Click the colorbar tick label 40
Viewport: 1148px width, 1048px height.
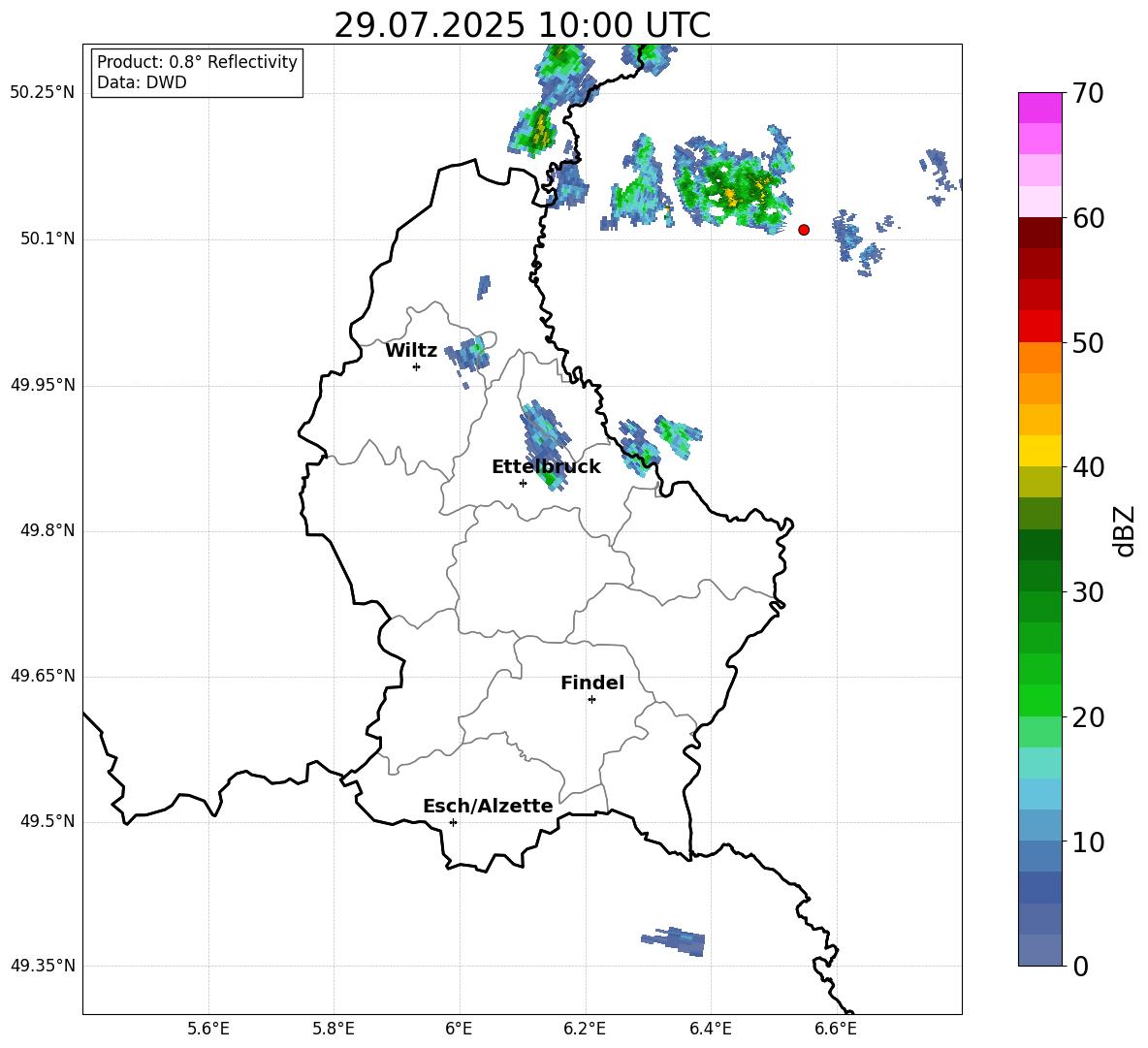click(1088, 467)
